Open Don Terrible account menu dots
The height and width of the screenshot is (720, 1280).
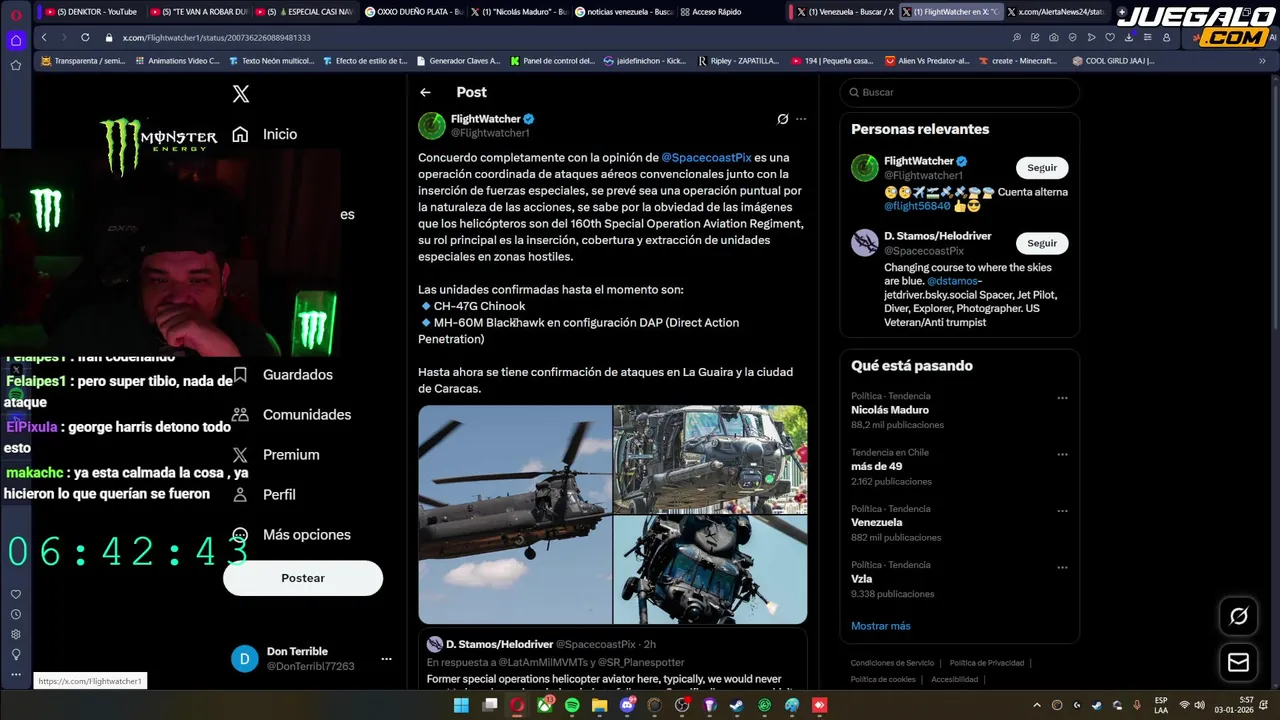pyautogui.click(x=386, y=659)
